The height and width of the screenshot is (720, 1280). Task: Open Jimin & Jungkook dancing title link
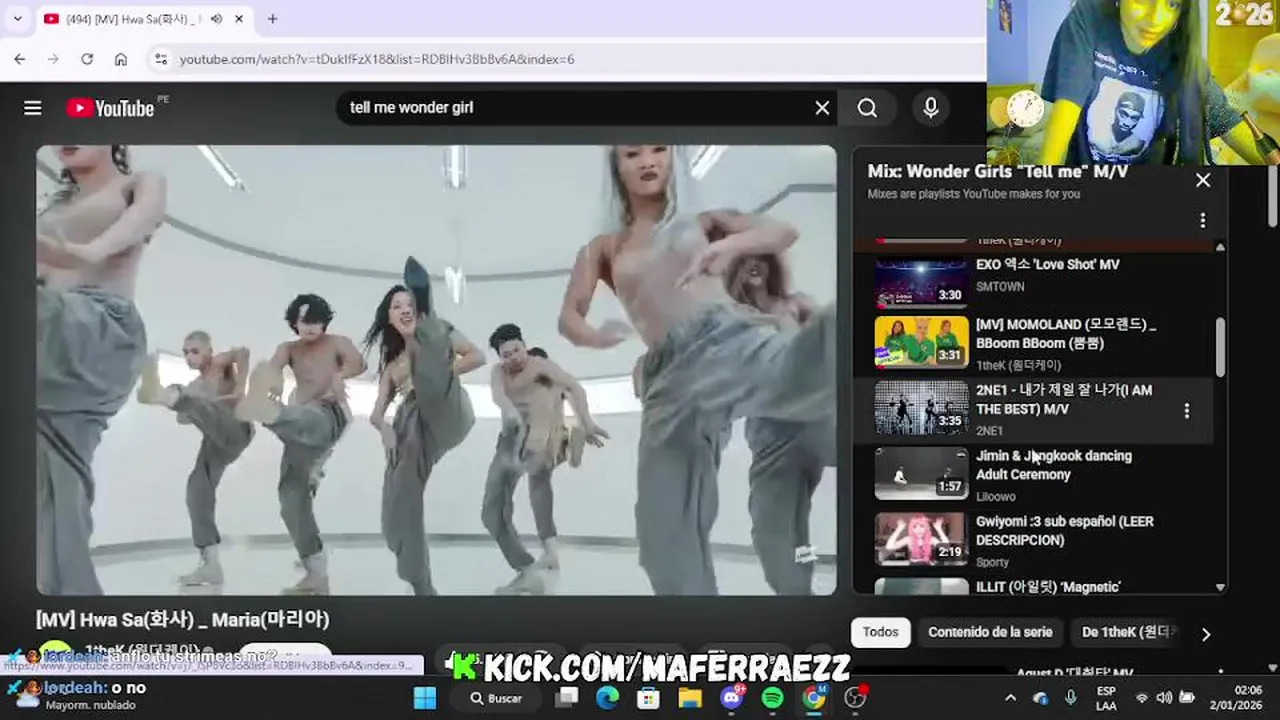click(1054, 465)
